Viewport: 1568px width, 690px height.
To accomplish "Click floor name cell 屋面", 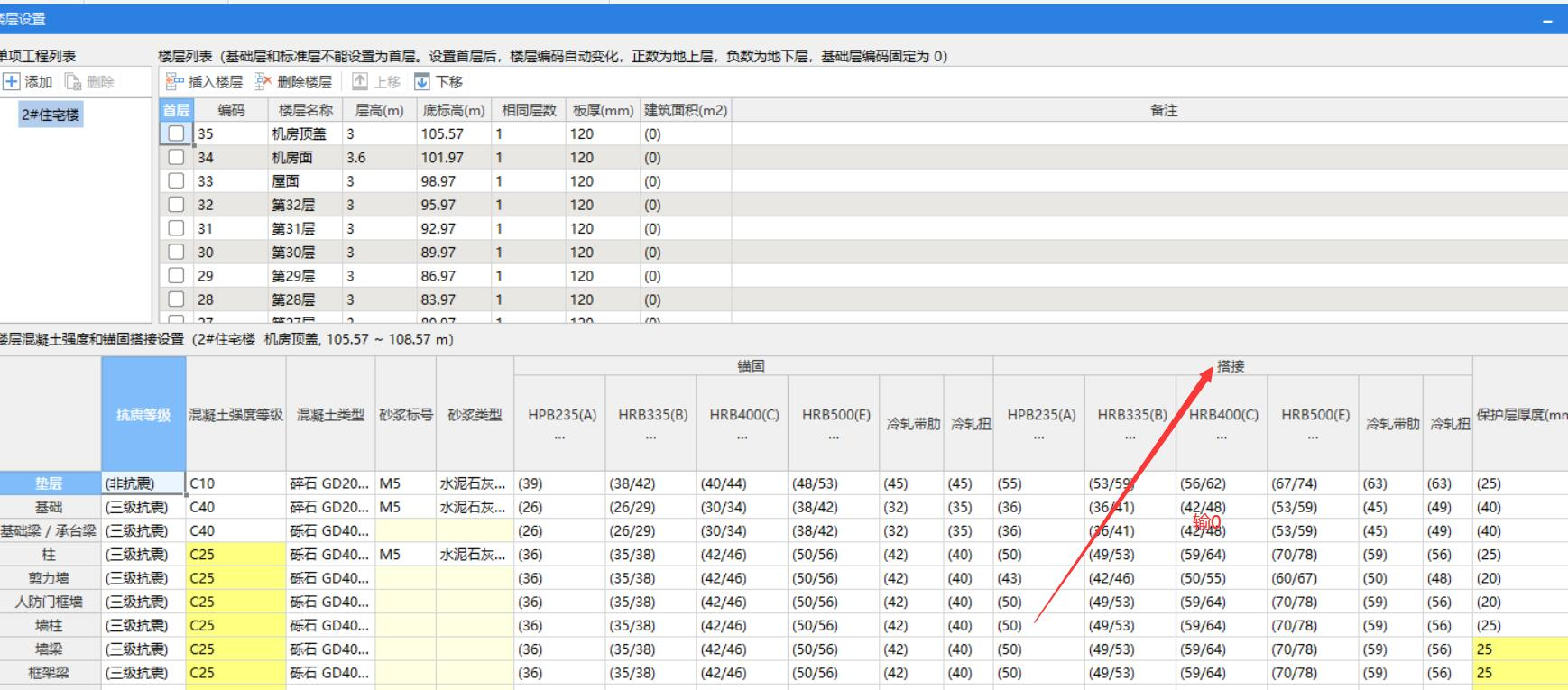I will [x=306, y=180].
